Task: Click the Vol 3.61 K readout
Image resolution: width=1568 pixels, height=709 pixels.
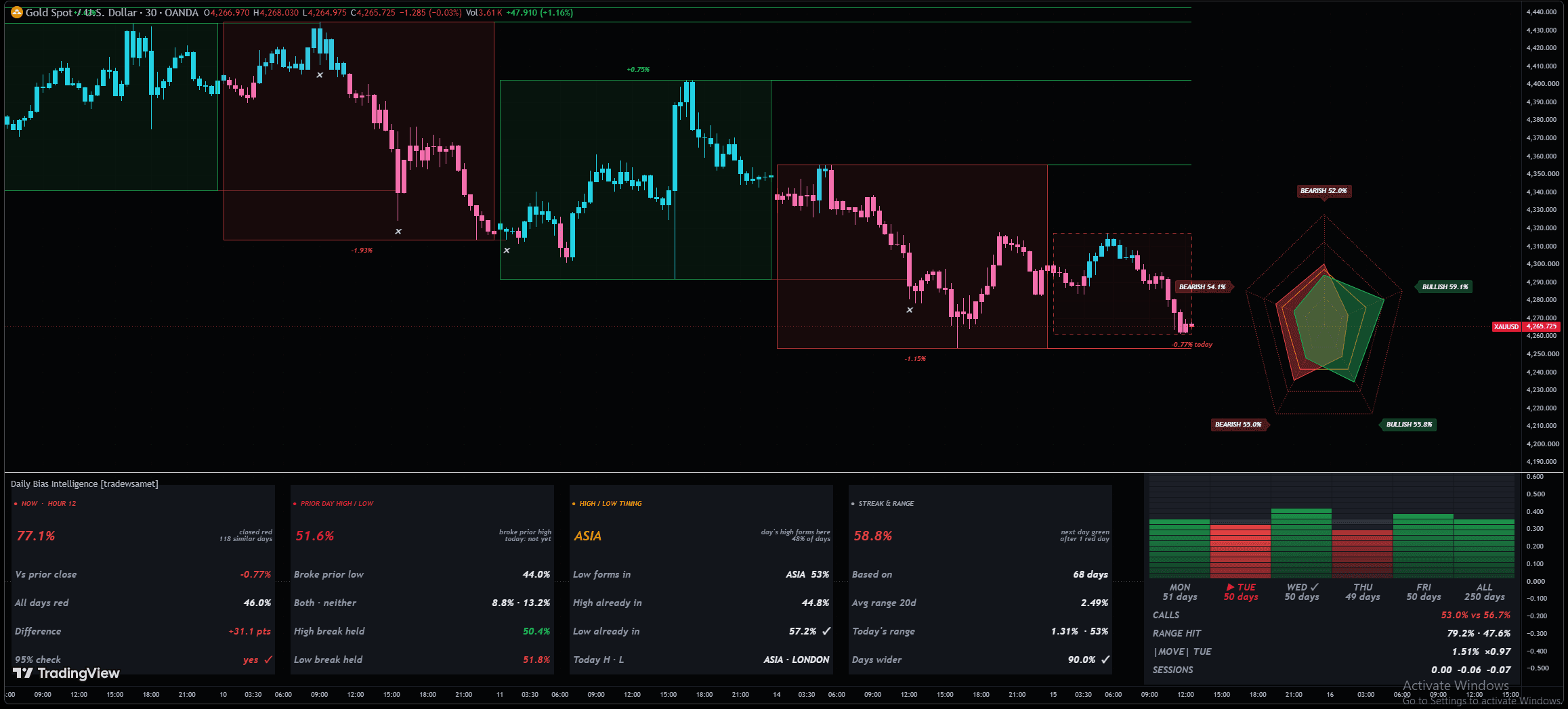Action: coord(484,12)
